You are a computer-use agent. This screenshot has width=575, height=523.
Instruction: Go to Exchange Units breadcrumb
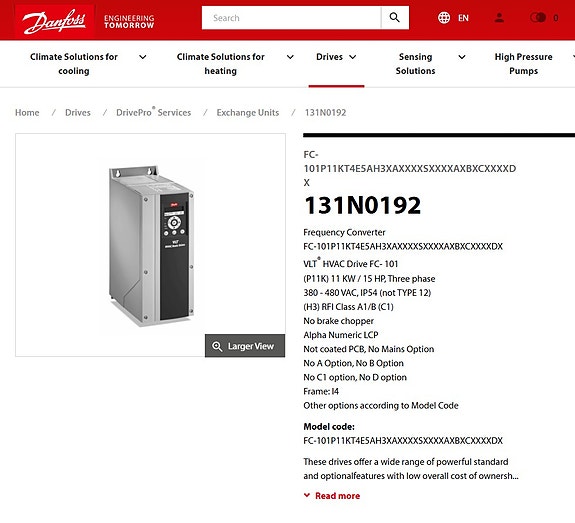pyautogui.click(x=248, y=113)
